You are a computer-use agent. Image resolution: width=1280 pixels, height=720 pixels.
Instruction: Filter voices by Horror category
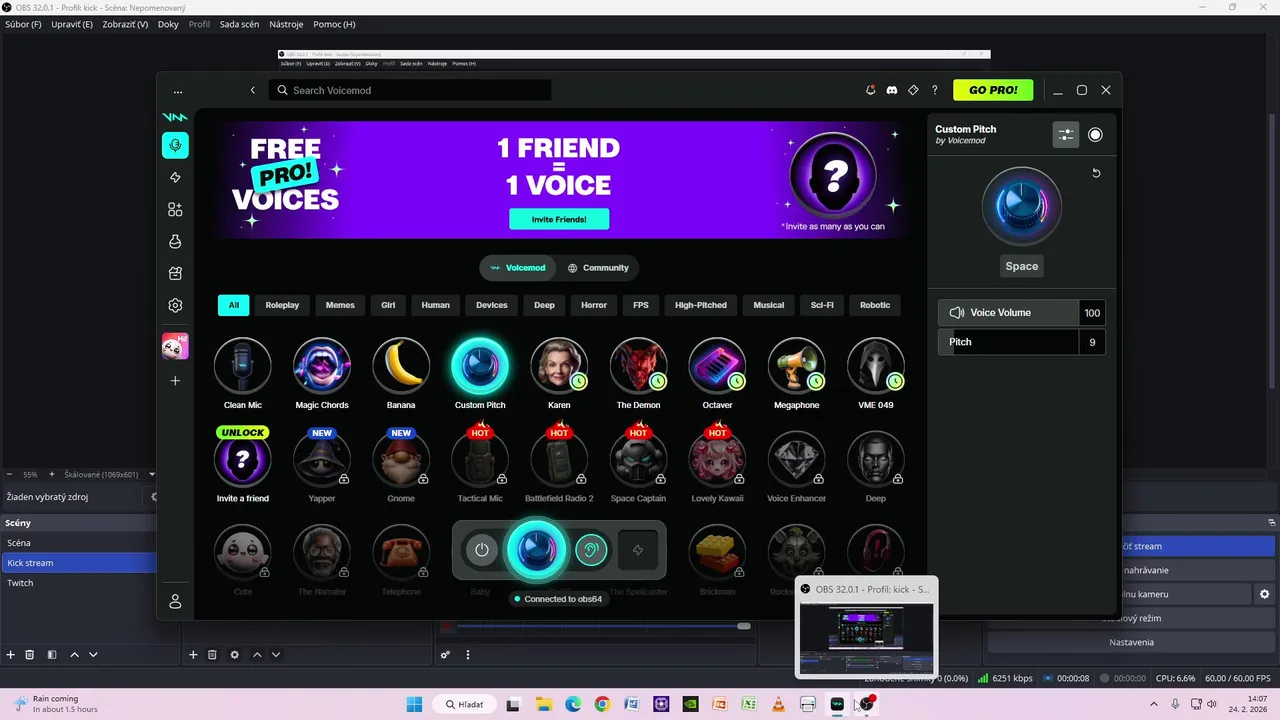[594, 305]
